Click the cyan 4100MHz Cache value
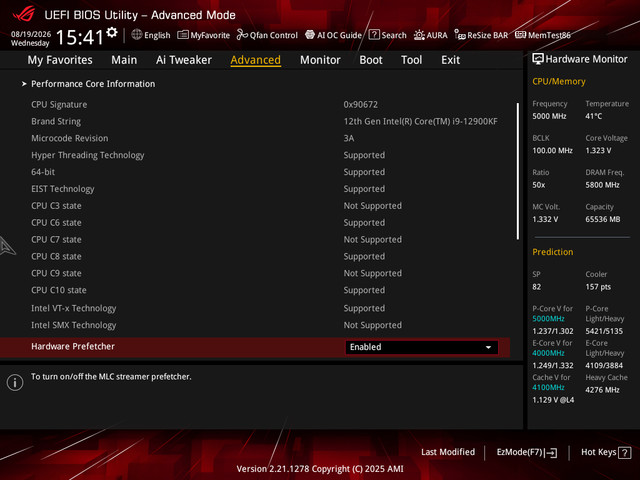The height and width of the screenshot is (480, 640). coord(548,387)
